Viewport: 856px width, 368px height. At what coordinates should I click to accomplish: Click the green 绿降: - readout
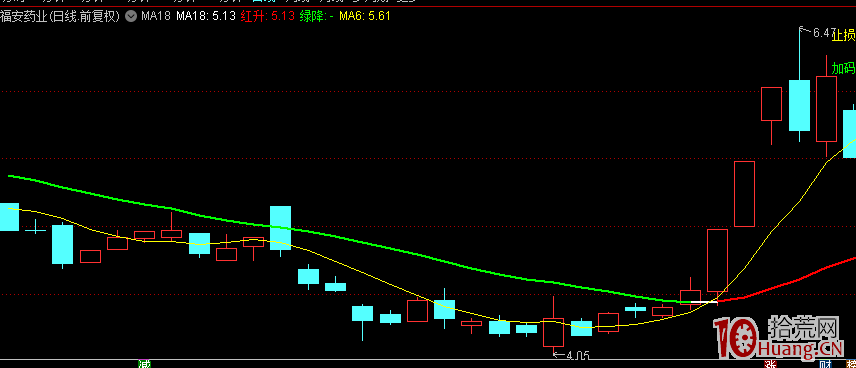pyautogui.click(x=316, y=16)
